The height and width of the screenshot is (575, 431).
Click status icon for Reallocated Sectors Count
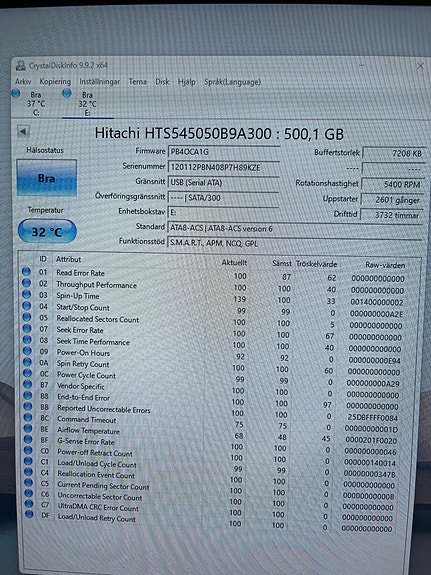(x=27, y=317)
